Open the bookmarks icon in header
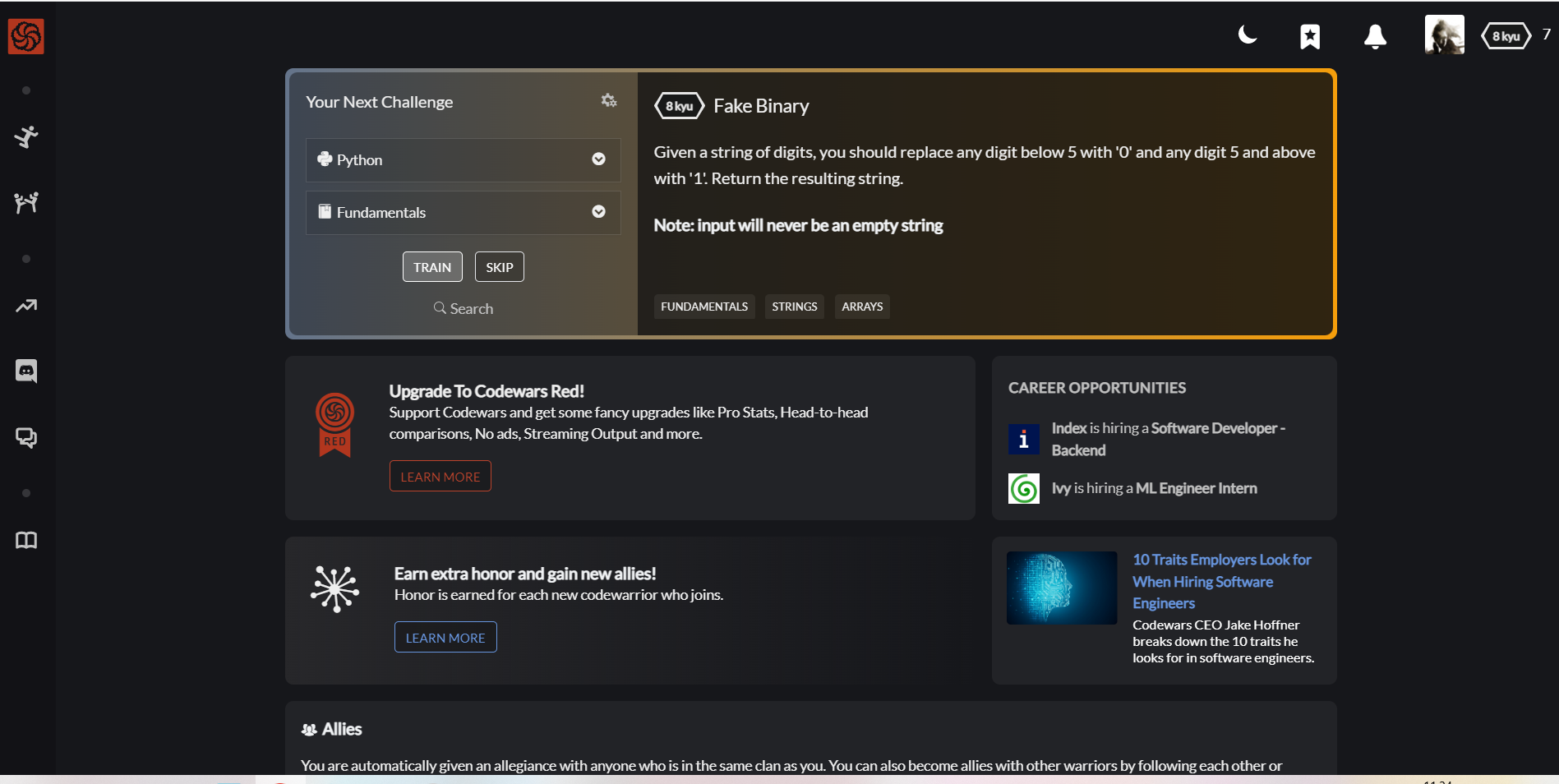The image size is (1559, 784). [x=1310, y=36]
